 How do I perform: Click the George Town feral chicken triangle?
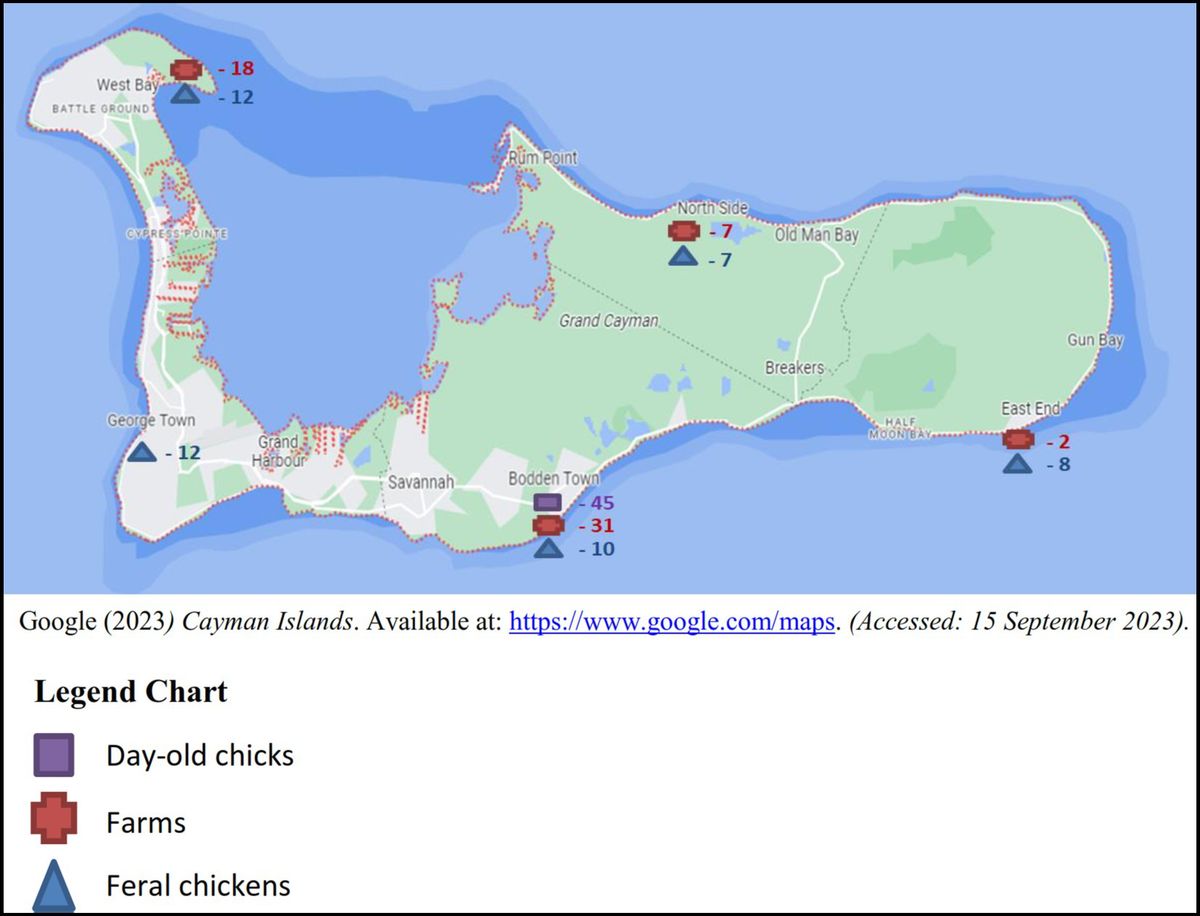[x=142, y=453]
